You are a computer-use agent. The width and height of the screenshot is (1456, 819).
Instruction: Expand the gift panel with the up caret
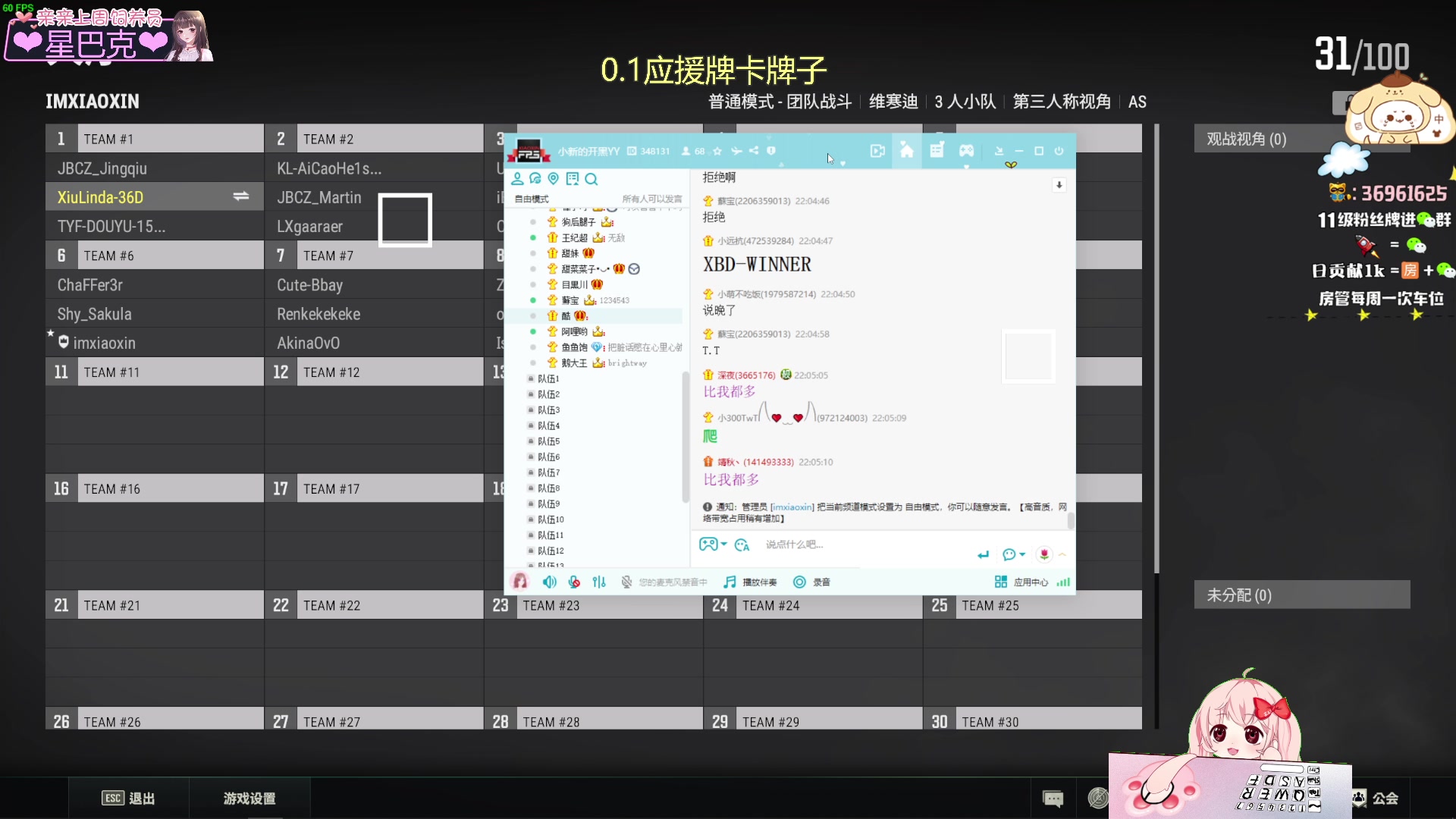[x=1062, y=554]
